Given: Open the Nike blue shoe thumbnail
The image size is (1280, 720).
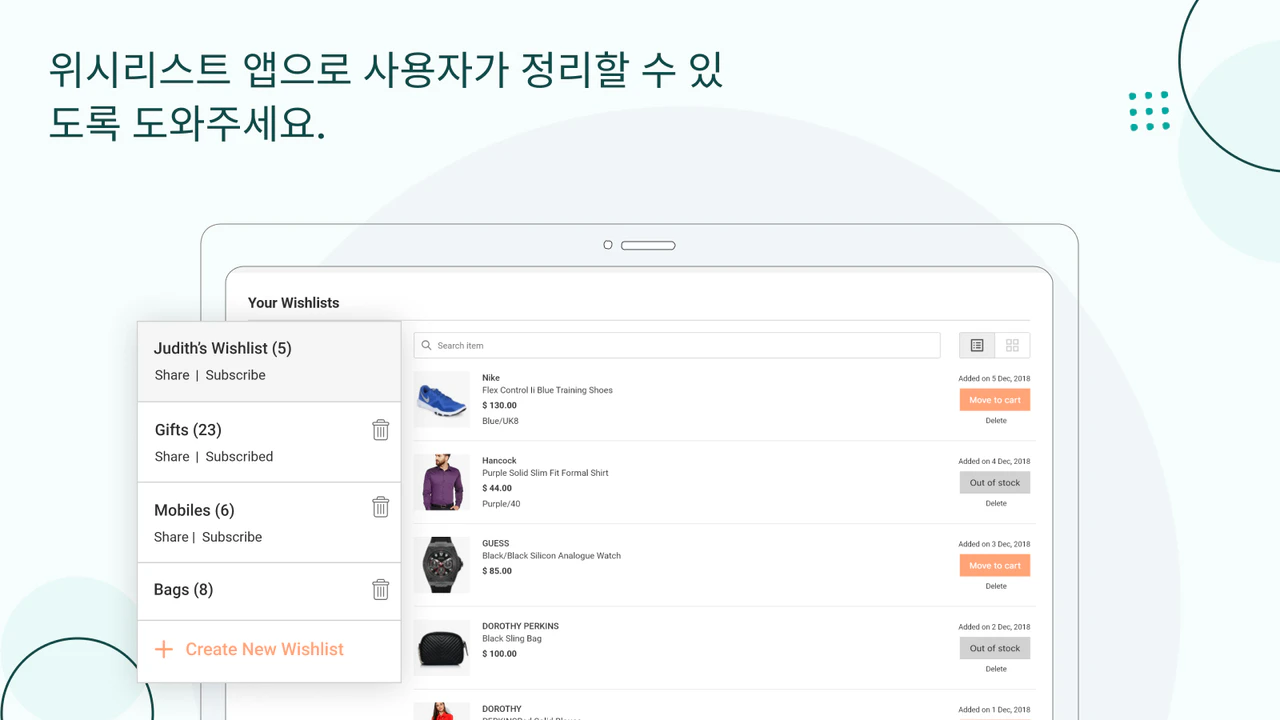Looking at the screenshot, I should coord(442,399).
